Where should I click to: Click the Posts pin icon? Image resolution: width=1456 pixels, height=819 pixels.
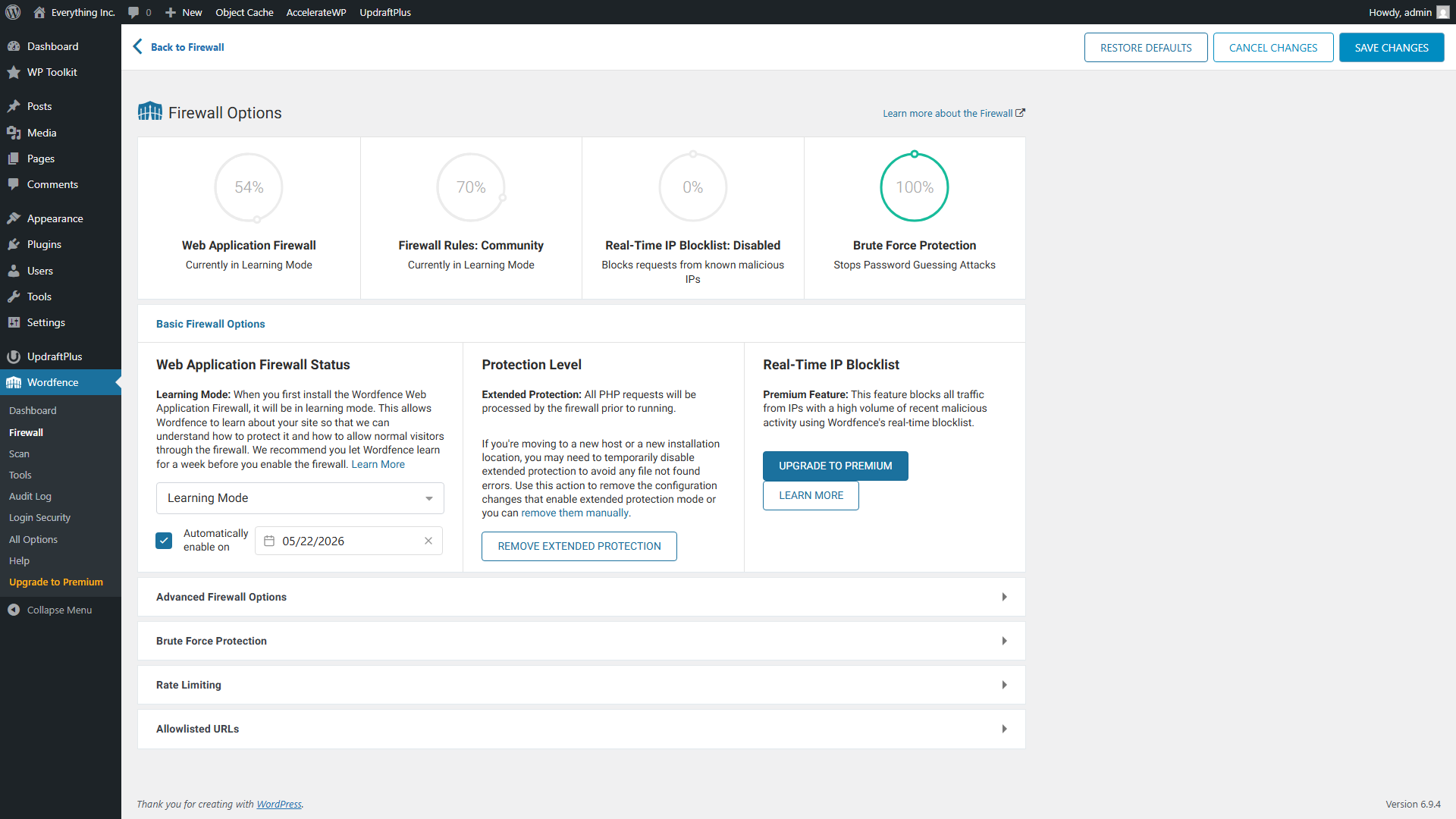[14, 106]
